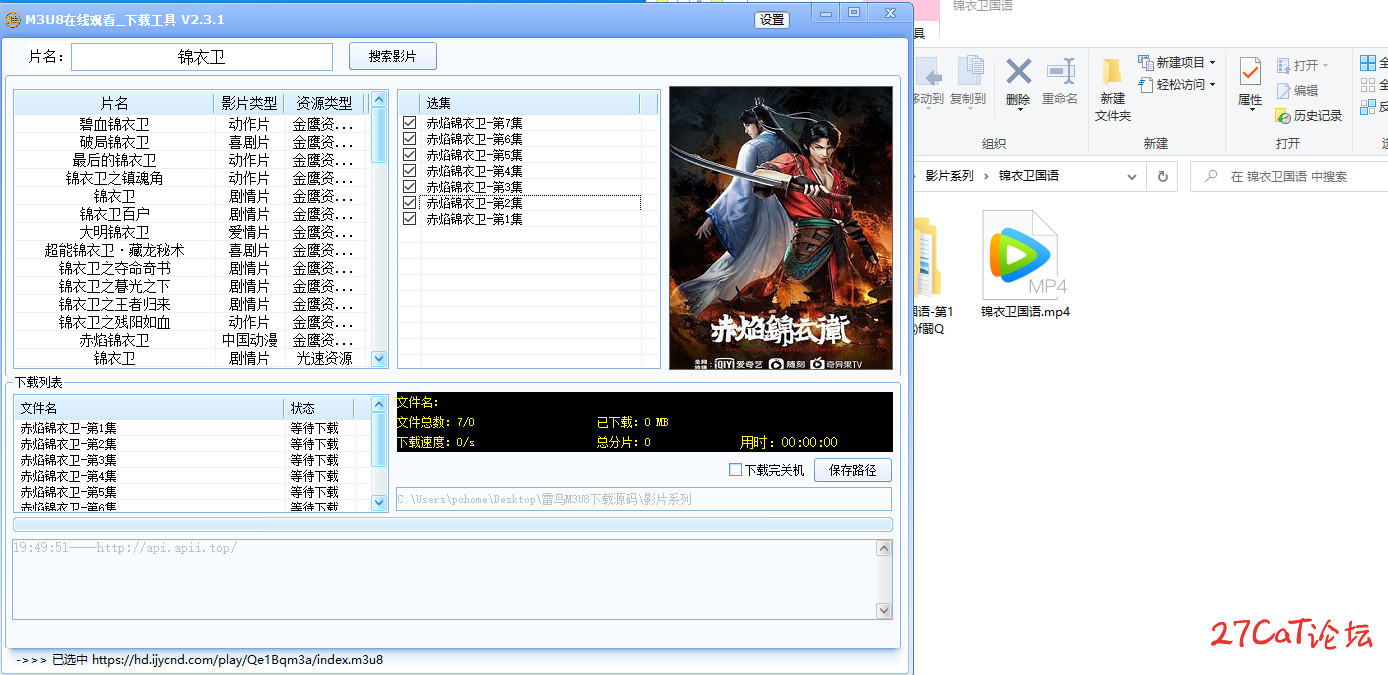Click the movie list scroll-up arrow
This screenshot has width=1388, height=675.
click(x=379, y=99)
